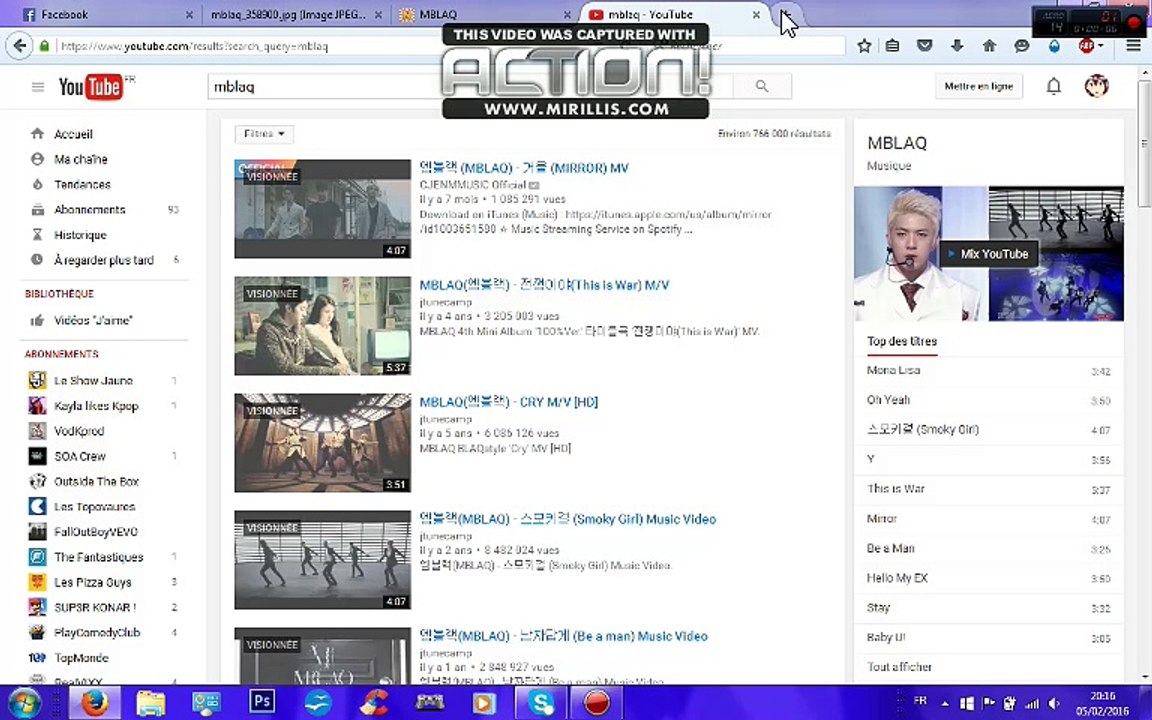Click the Windows Start button
This screenshot has width=1152, height=720.
click(x=24, y=703)
